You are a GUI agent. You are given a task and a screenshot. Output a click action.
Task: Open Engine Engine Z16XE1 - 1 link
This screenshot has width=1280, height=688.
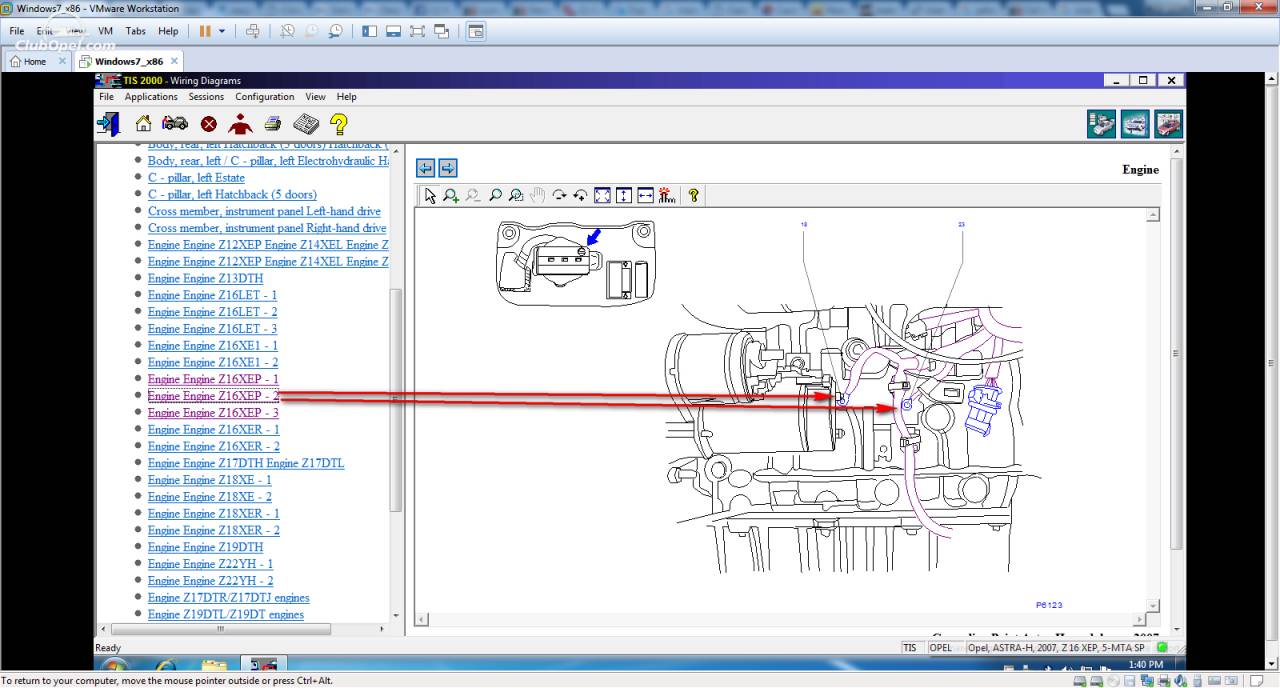[x=213, y=346]
